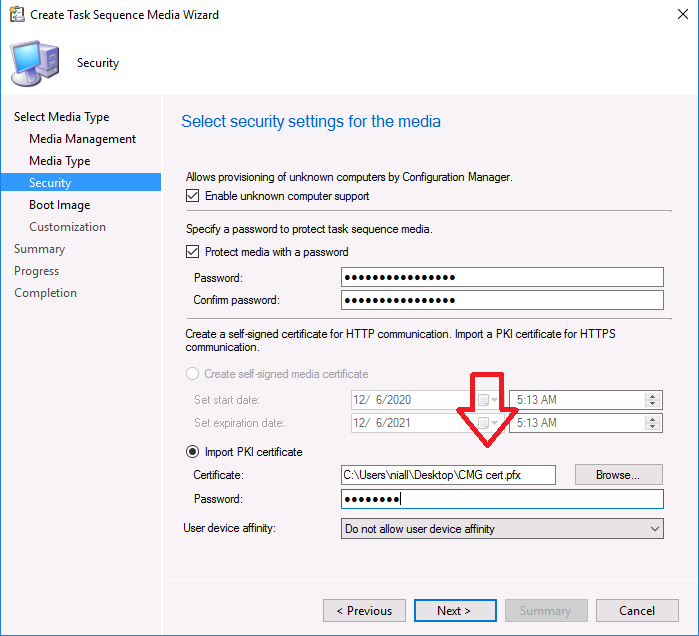Click the computer icon beside Security heading

[35, 63]
